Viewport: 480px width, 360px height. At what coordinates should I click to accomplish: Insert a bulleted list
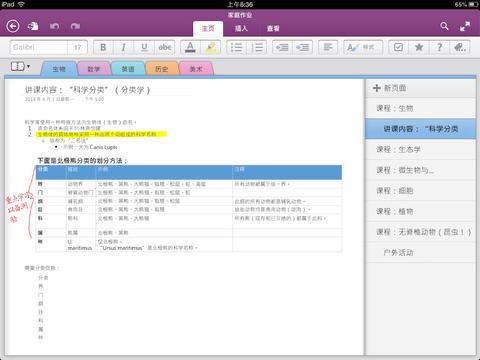236,47
